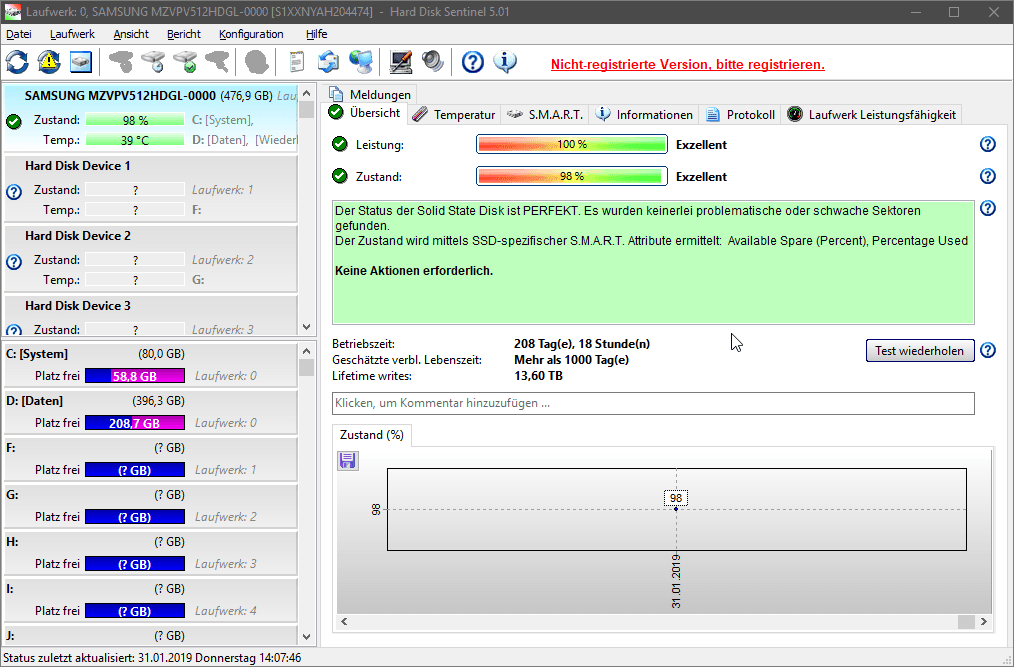Click the help icon next to Test wiederholen
Image resolution: width=1014 pixels, height=667 pixels.
point(987,351)
